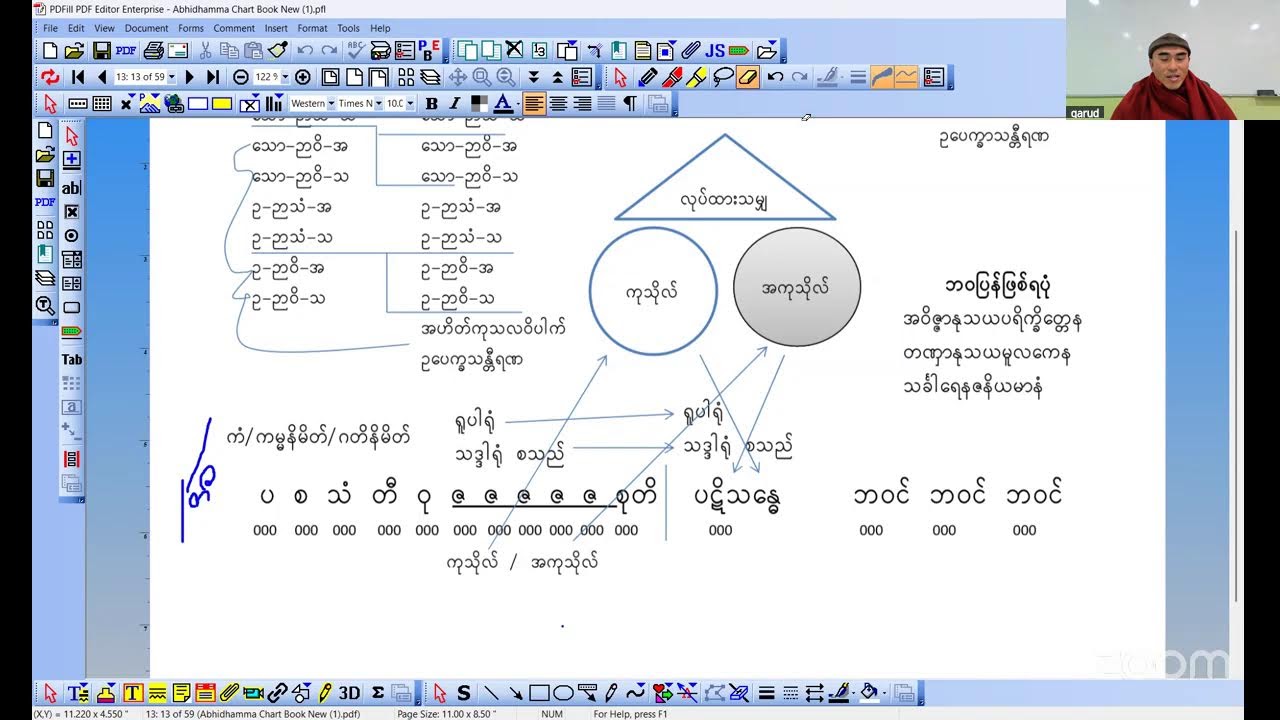
Task: Click the vertical scrollbar of the document
Action: click(1237, 415)
